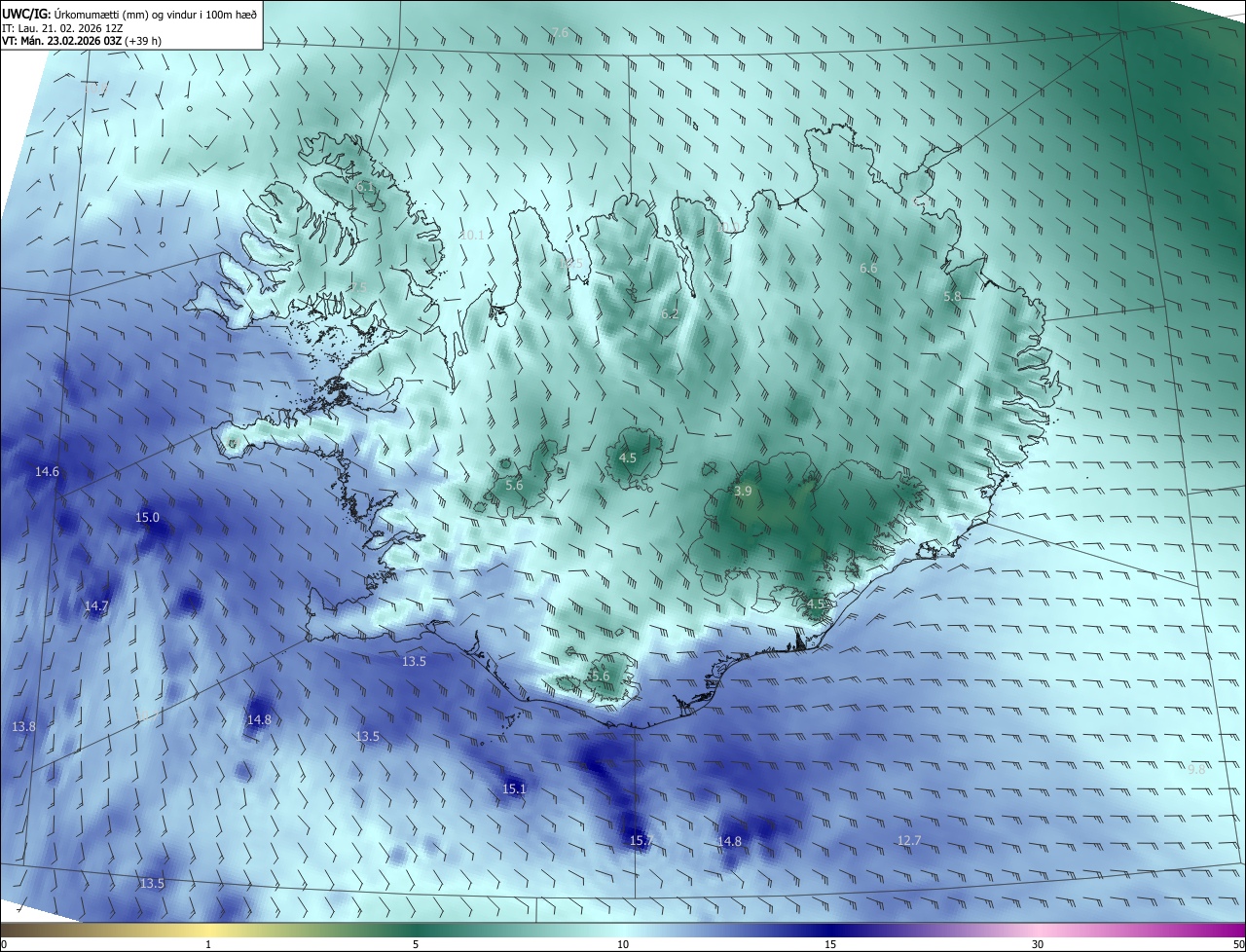The width and height of the screenshot is (1246, 952).
Task: Click the 30 tick label on the color scale
Action: [x=1038, y=944]
